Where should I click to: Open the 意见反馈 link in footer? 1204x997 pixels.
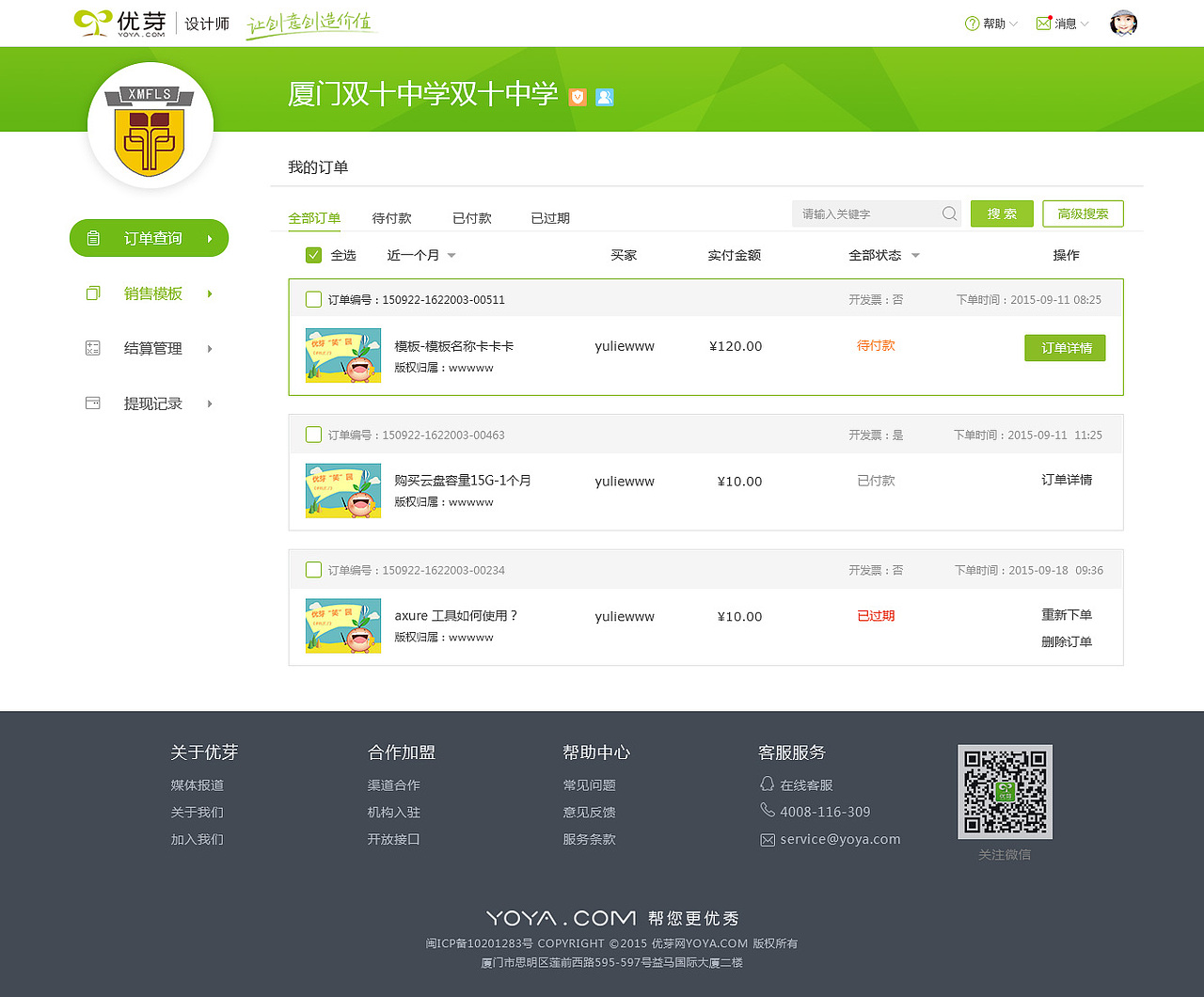(x=589, y=812)
